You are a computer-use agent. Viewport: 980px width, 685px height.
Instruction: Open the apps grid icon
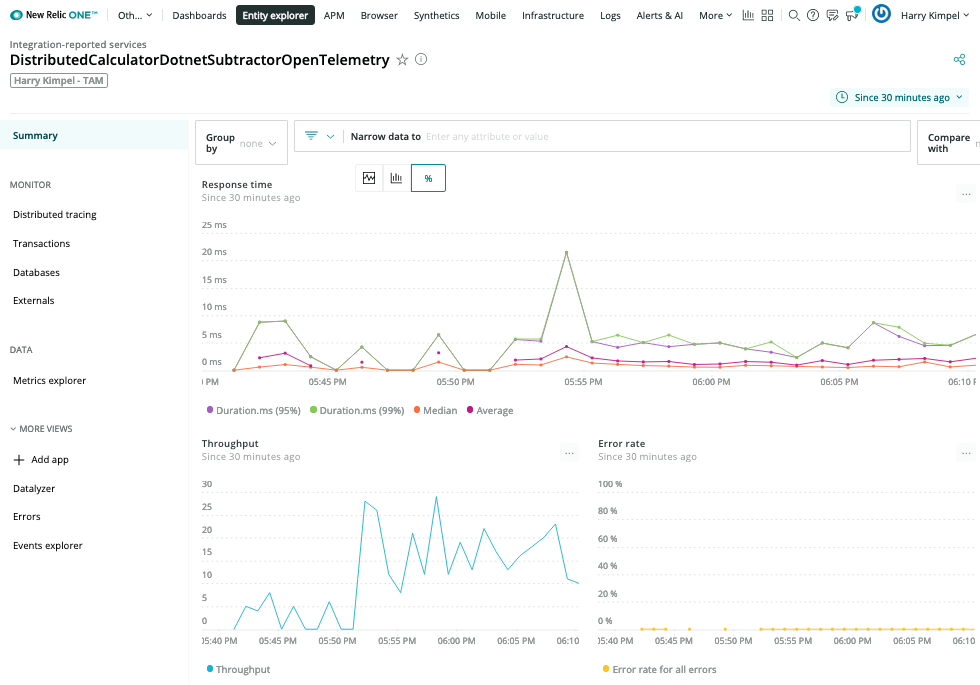pos(768,16)
